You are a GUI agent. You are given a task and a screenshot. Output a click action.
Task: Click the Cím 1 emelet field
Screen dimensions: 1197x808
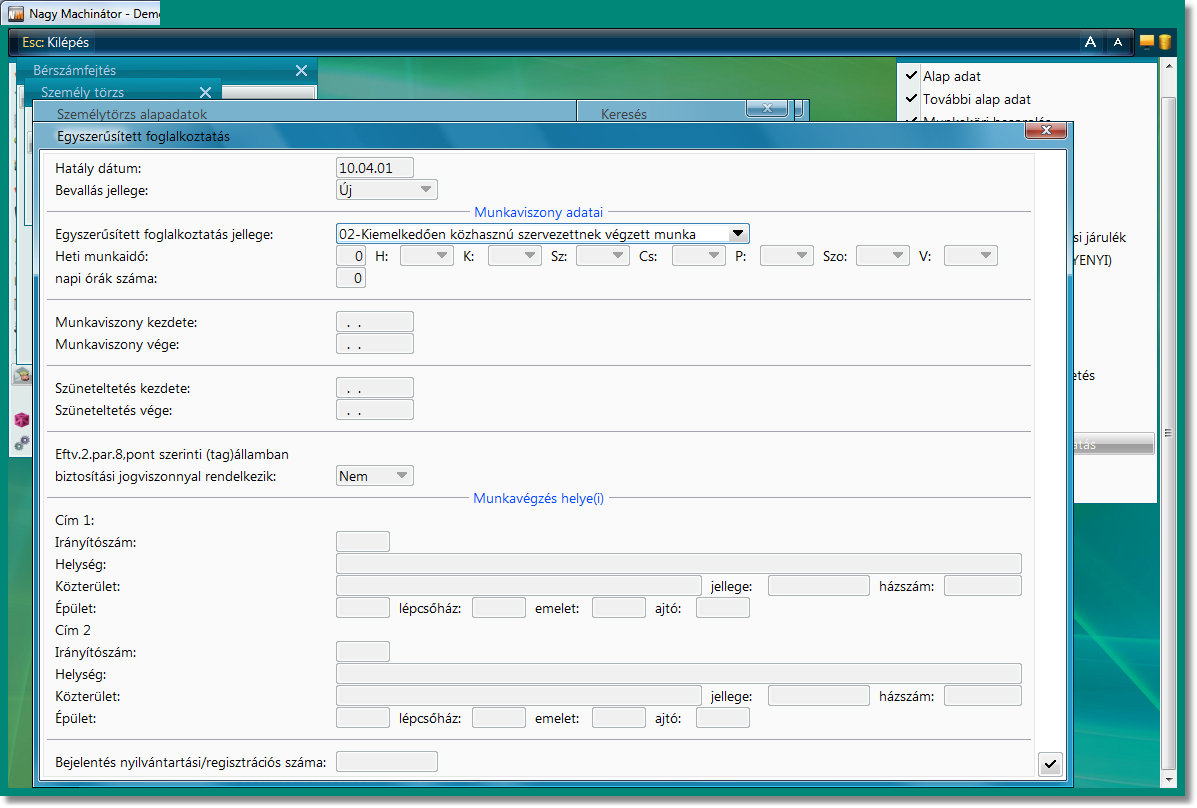(619, 608)
